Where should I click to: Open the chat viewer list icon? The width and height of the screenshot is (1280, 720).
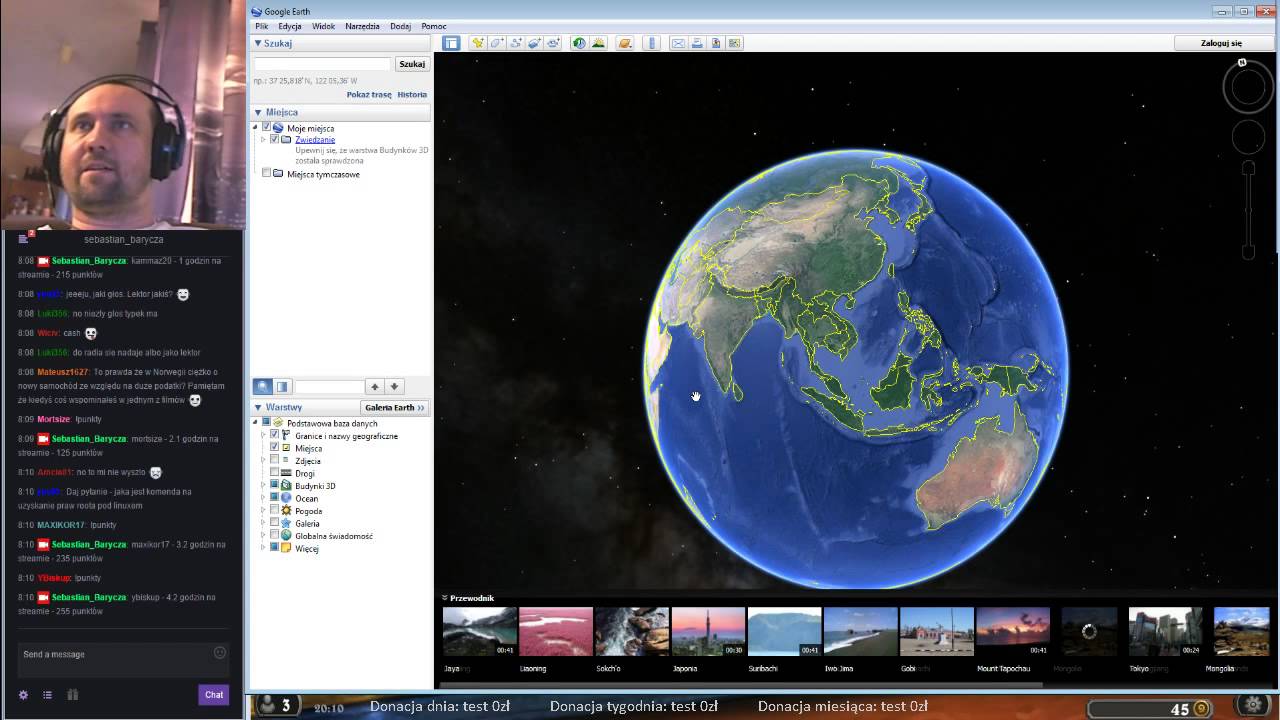point(47,694)
